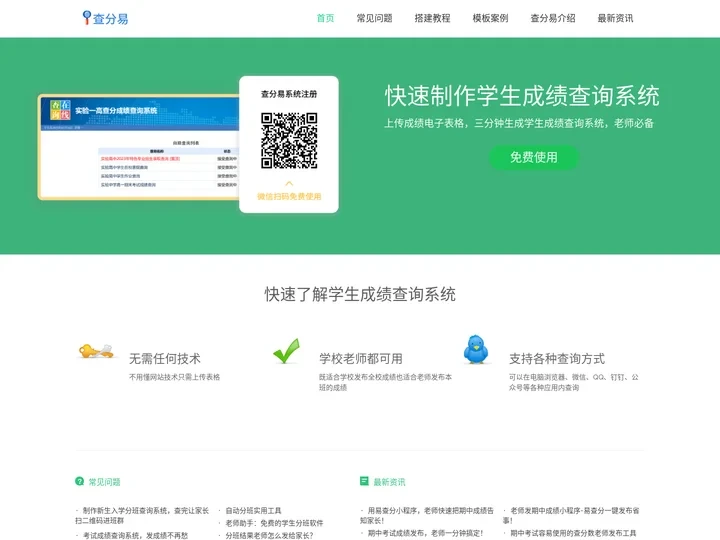This screenshot has height=540, width=720.
Task: Open 制作新生入学分班查询系统 article link
Action: point(142,515)
